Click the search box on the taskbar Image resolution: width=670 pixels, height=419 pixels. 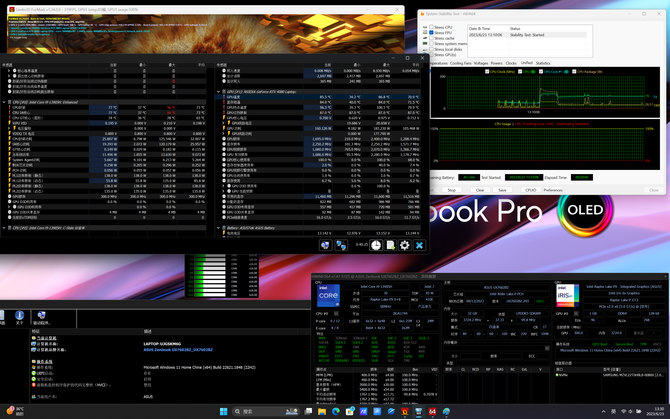pyautogui.click(x=265, y=411)
